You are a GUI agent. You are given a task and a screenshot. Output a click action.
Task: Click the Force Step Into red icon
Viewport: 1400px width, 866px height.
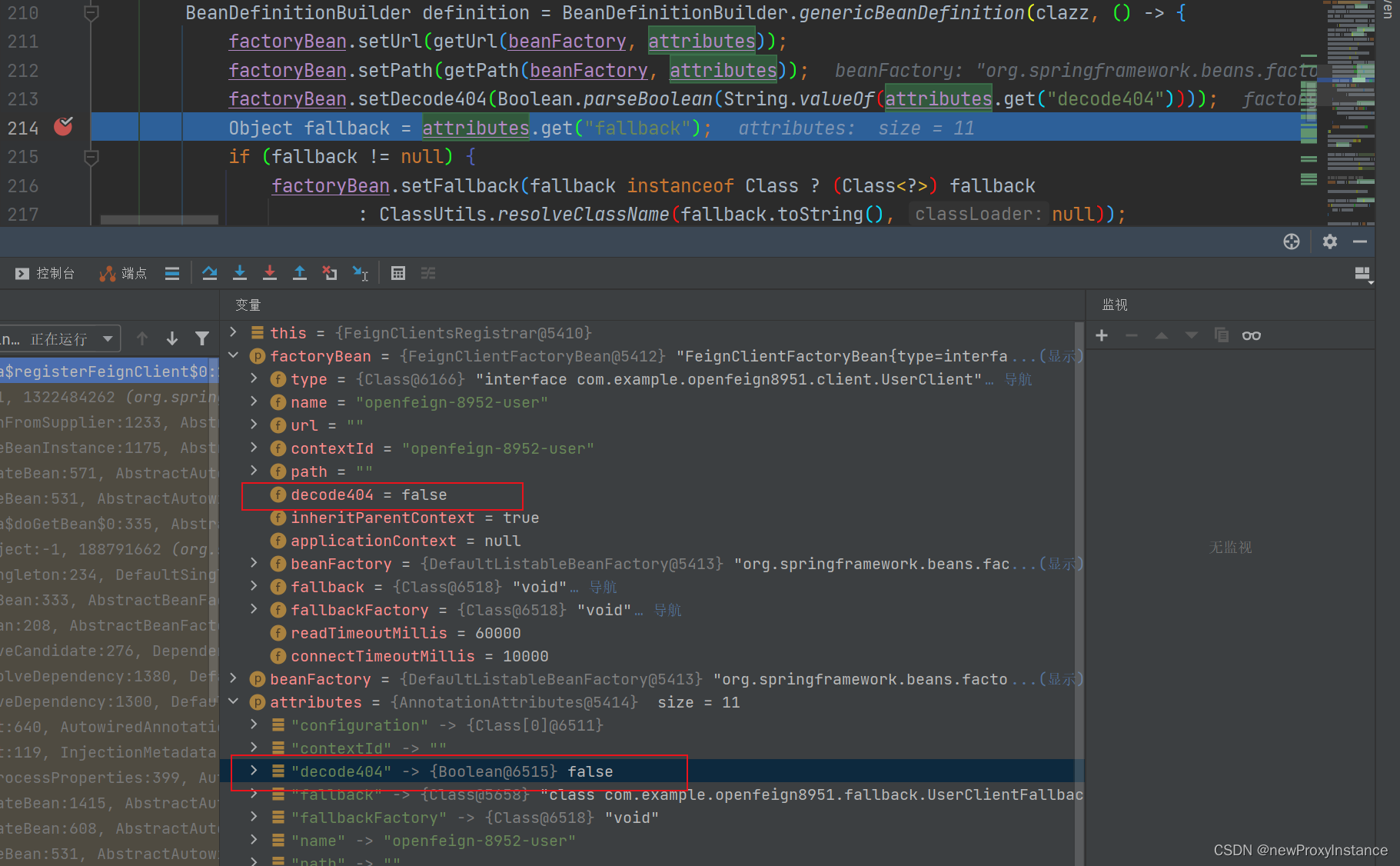click(270, 273)
